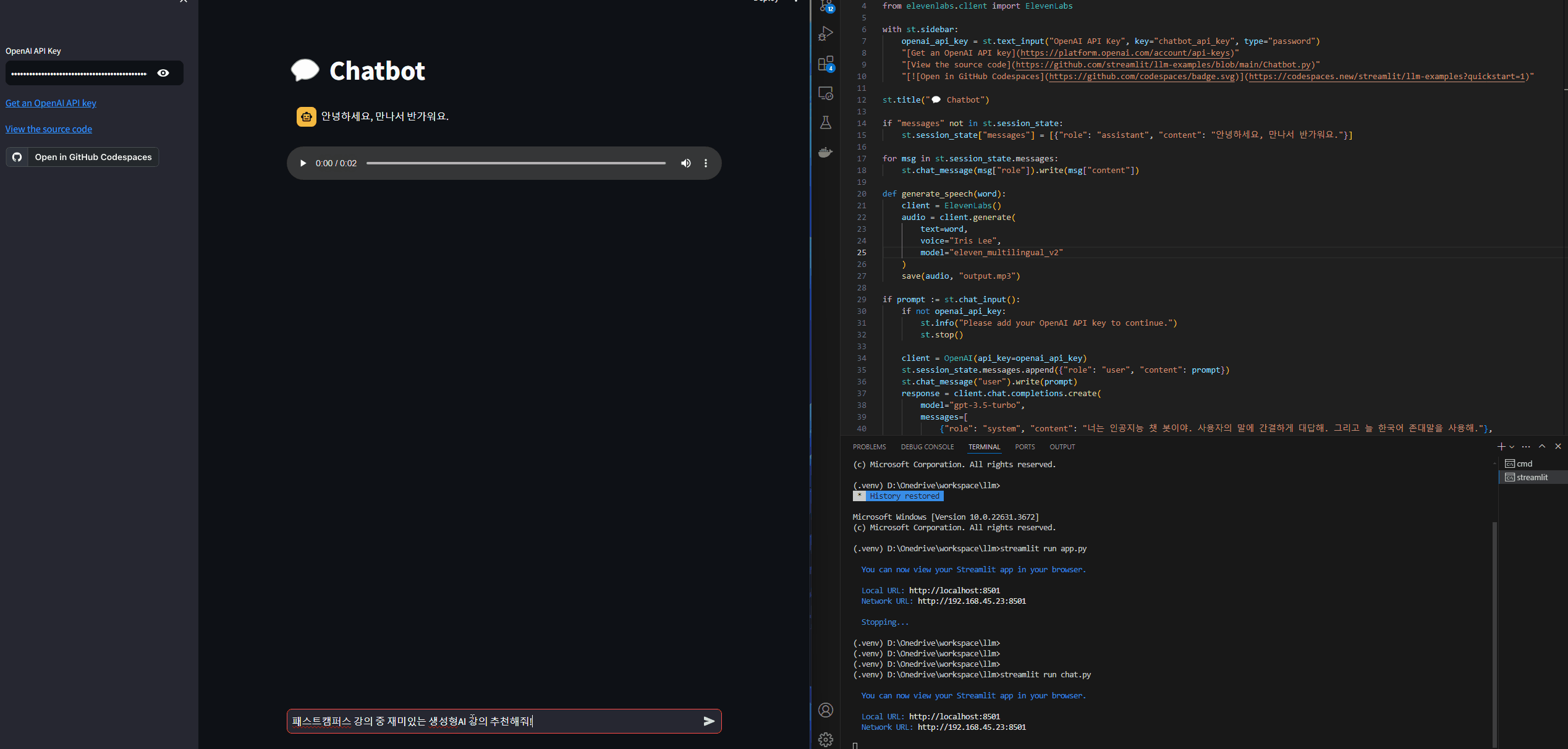Click the send button for chat input
This screenshot has height=749, width=1568.
coord(709,720)
